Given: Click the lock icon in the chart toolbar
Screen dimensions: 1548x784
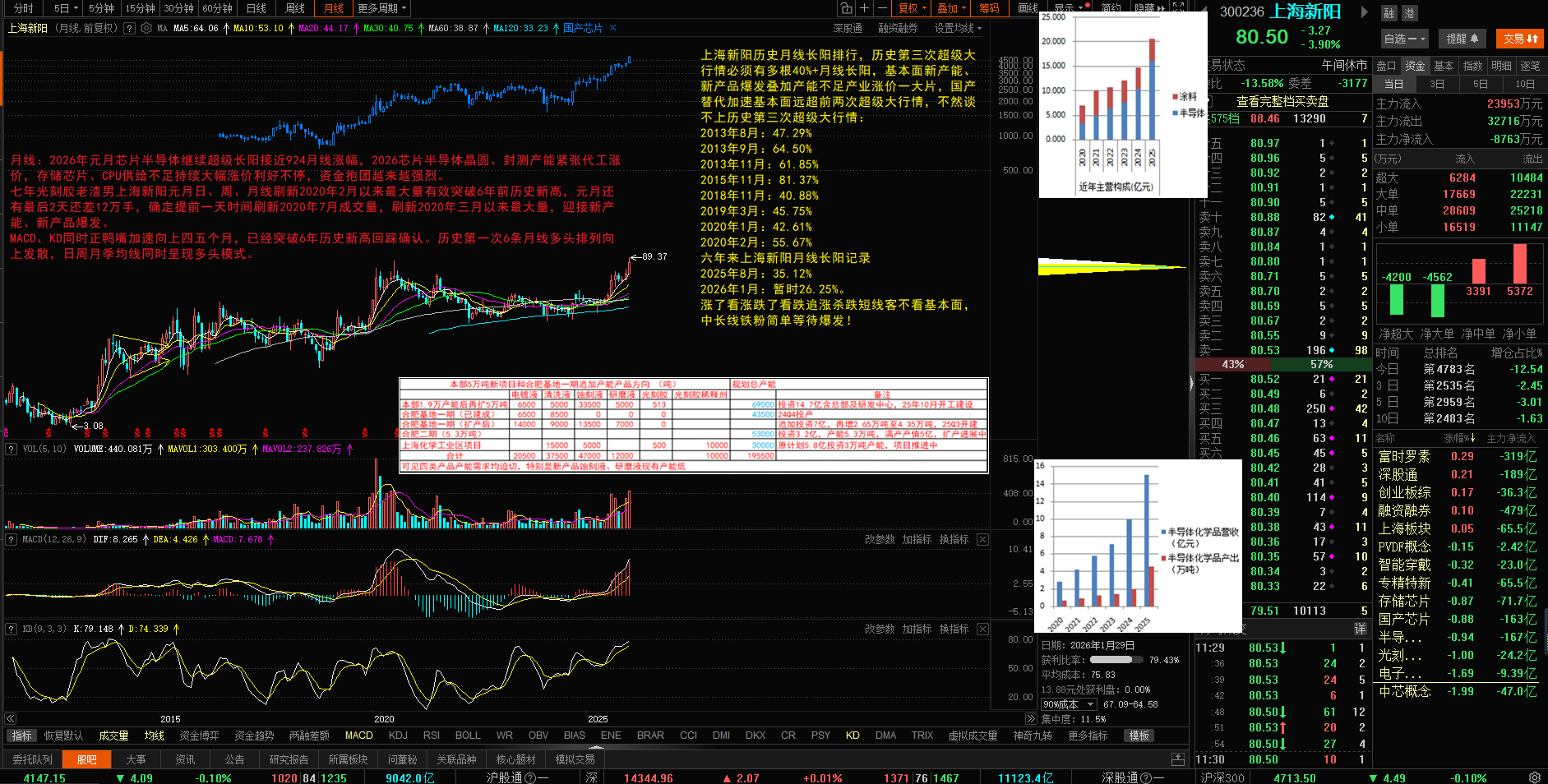Looking at the screenshot, I should point(846,8).
